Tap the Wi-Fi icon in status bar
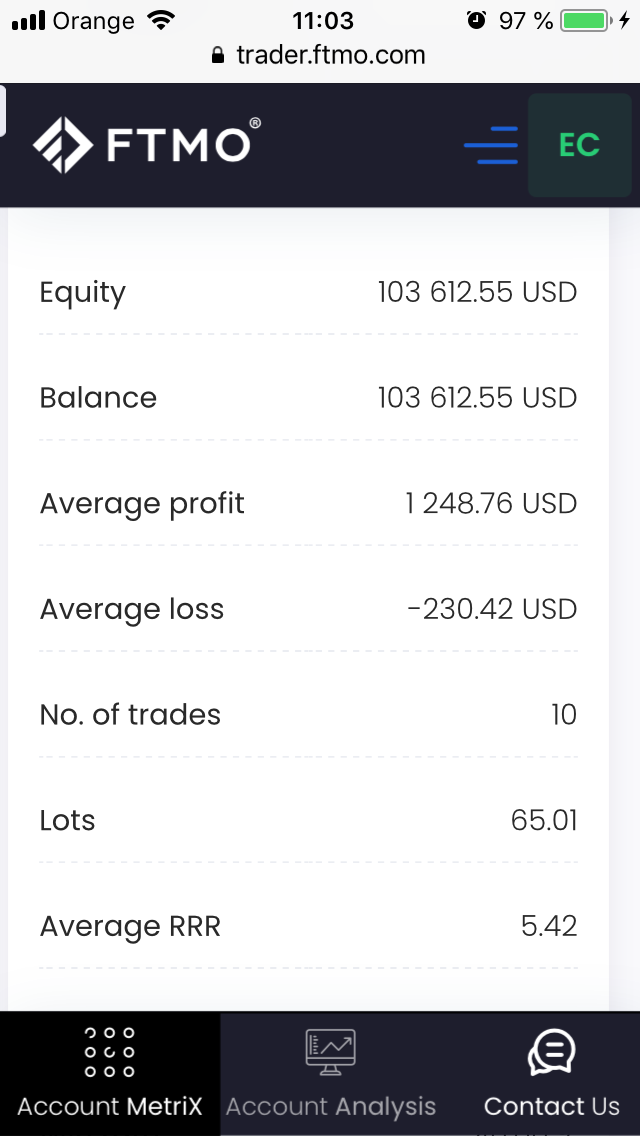Image resolution: width=640 pixels, height=1136 pixels. (x=159, y=20)
